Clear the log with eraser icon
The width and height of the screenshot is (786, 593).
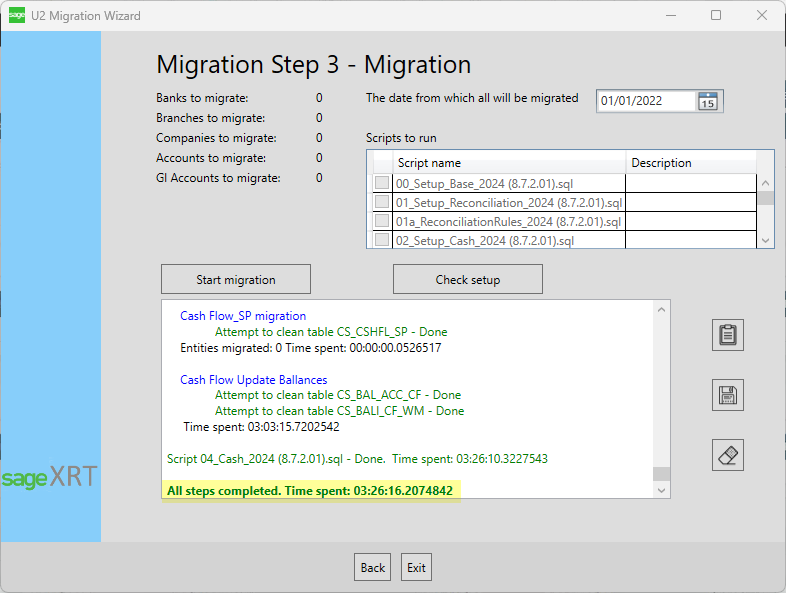728,455
